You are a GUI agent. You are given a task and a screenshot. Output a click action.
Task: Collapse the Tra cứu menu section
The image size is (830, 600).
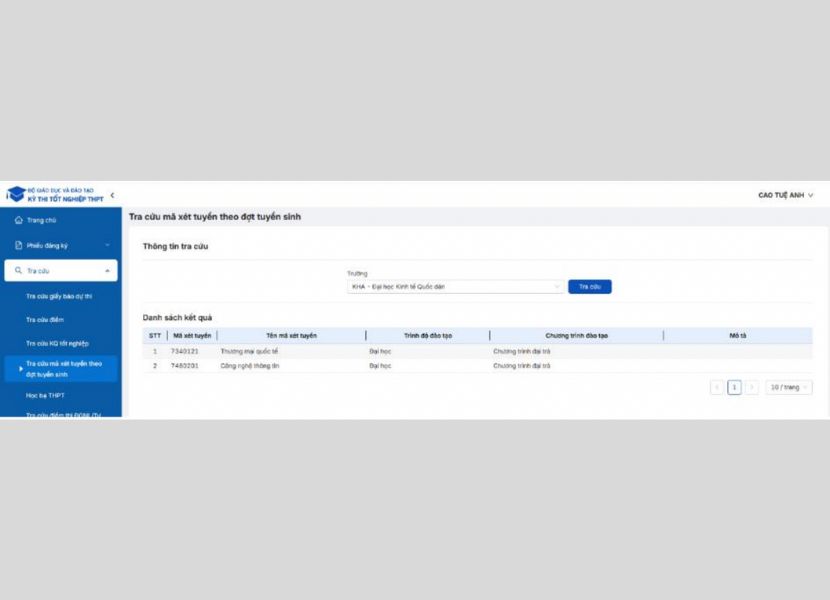point(107,271)
